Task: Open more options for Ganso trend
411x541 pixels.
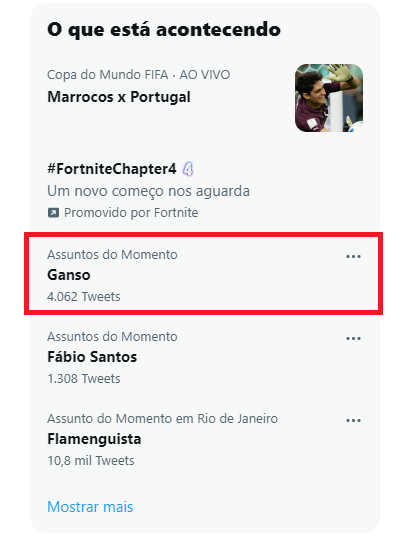Action: coord(353,256)
